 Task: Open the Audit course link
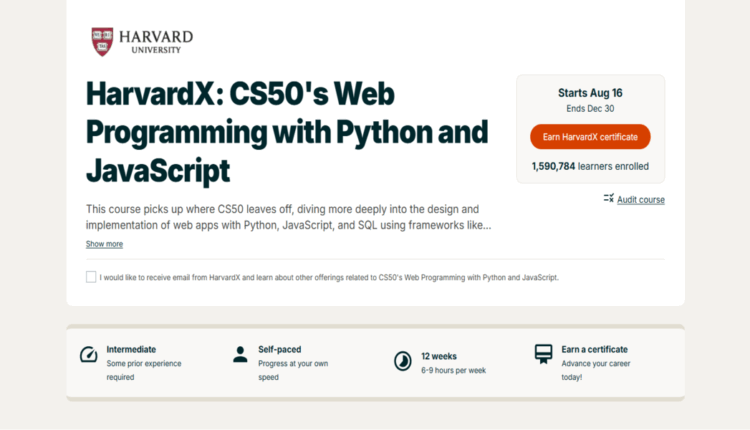pos(640,200)
